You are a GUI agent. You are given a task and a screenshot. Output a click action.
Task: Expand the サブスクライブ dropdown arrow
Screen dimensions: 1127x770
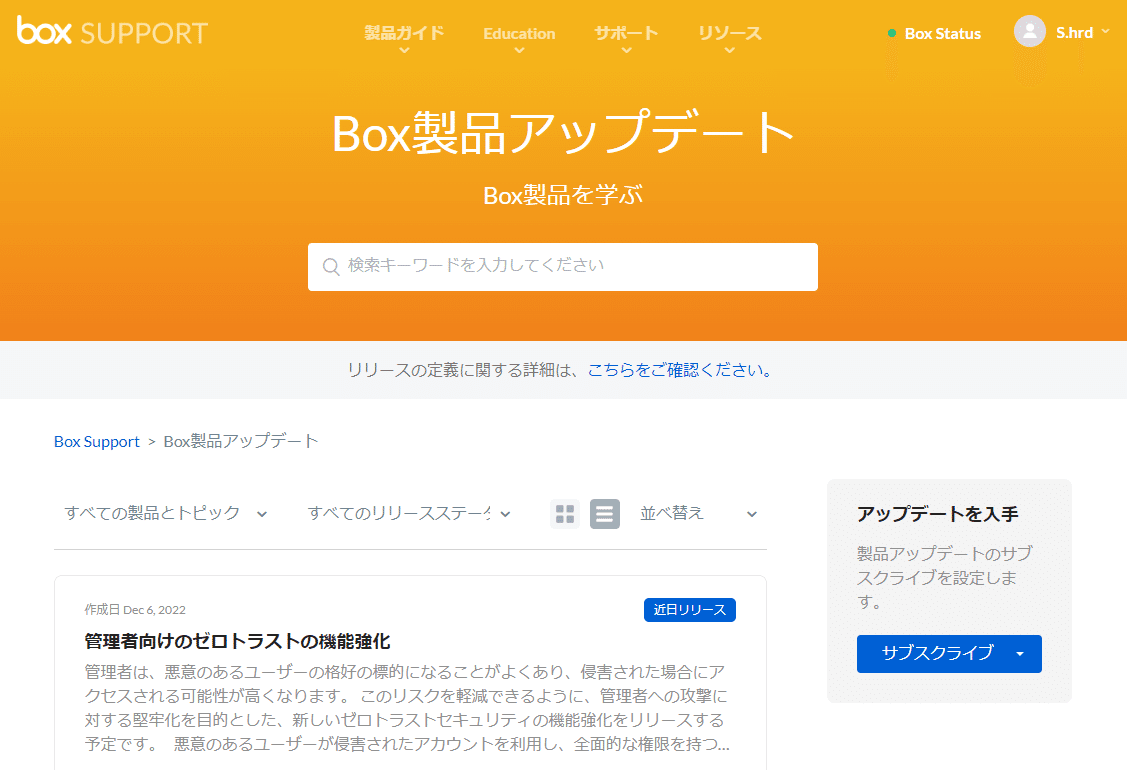pyautogui.click(x=1020, y=654)
